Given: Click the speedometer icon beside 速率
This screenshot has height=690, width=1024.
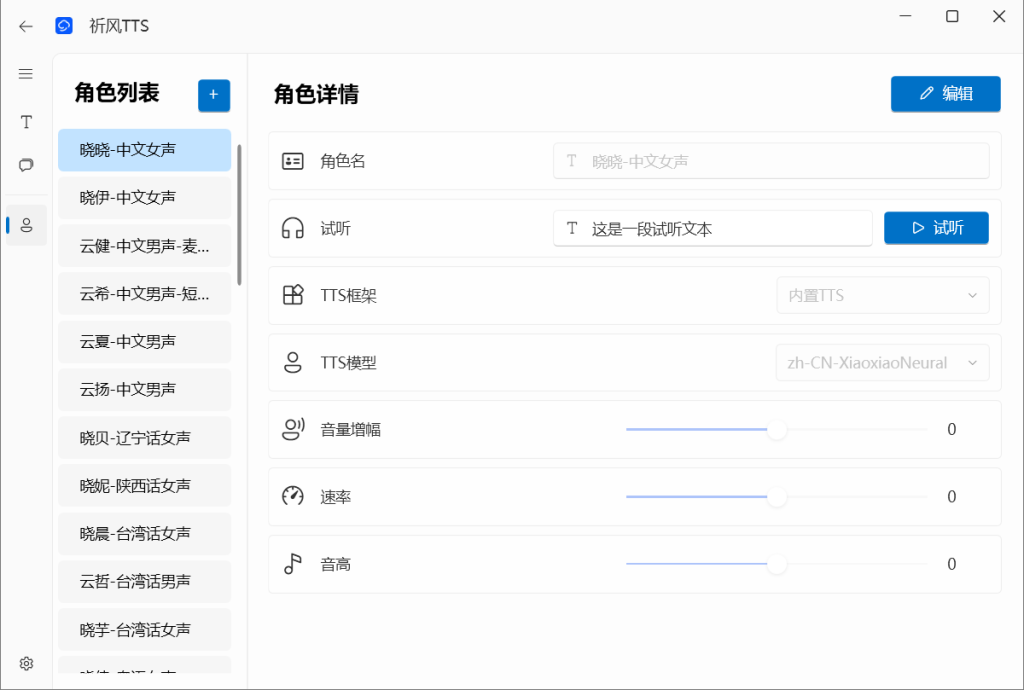Looking at the screenshot, I should (293, 496).
